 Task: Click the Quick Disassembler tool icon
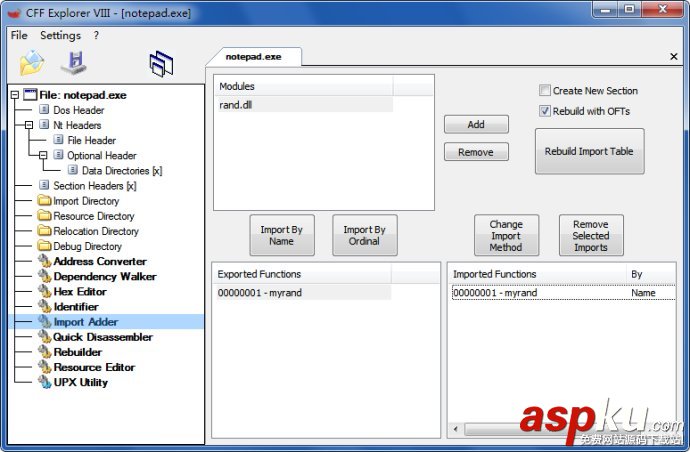[x=44, y=337]
